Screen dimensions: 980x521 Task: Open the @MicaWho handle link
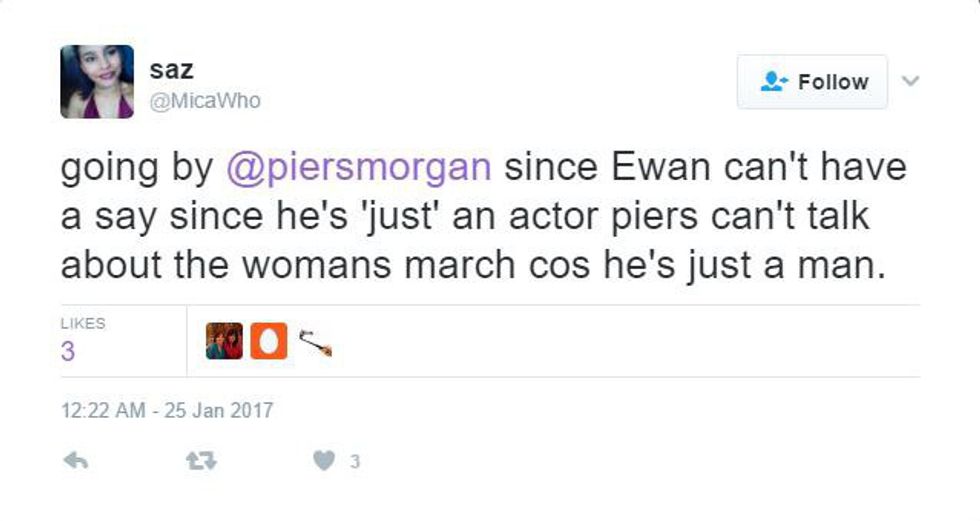pos(204,101)
